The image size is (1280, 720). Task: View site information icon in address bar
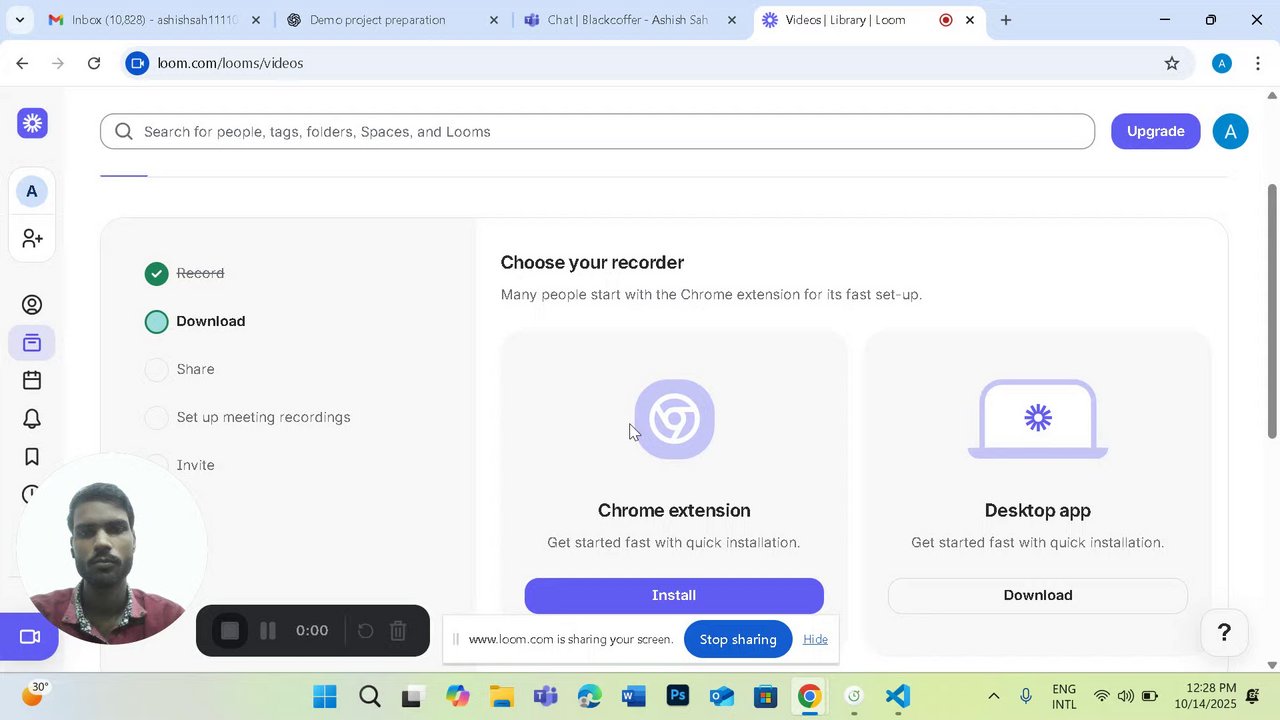tap(138, 63)
